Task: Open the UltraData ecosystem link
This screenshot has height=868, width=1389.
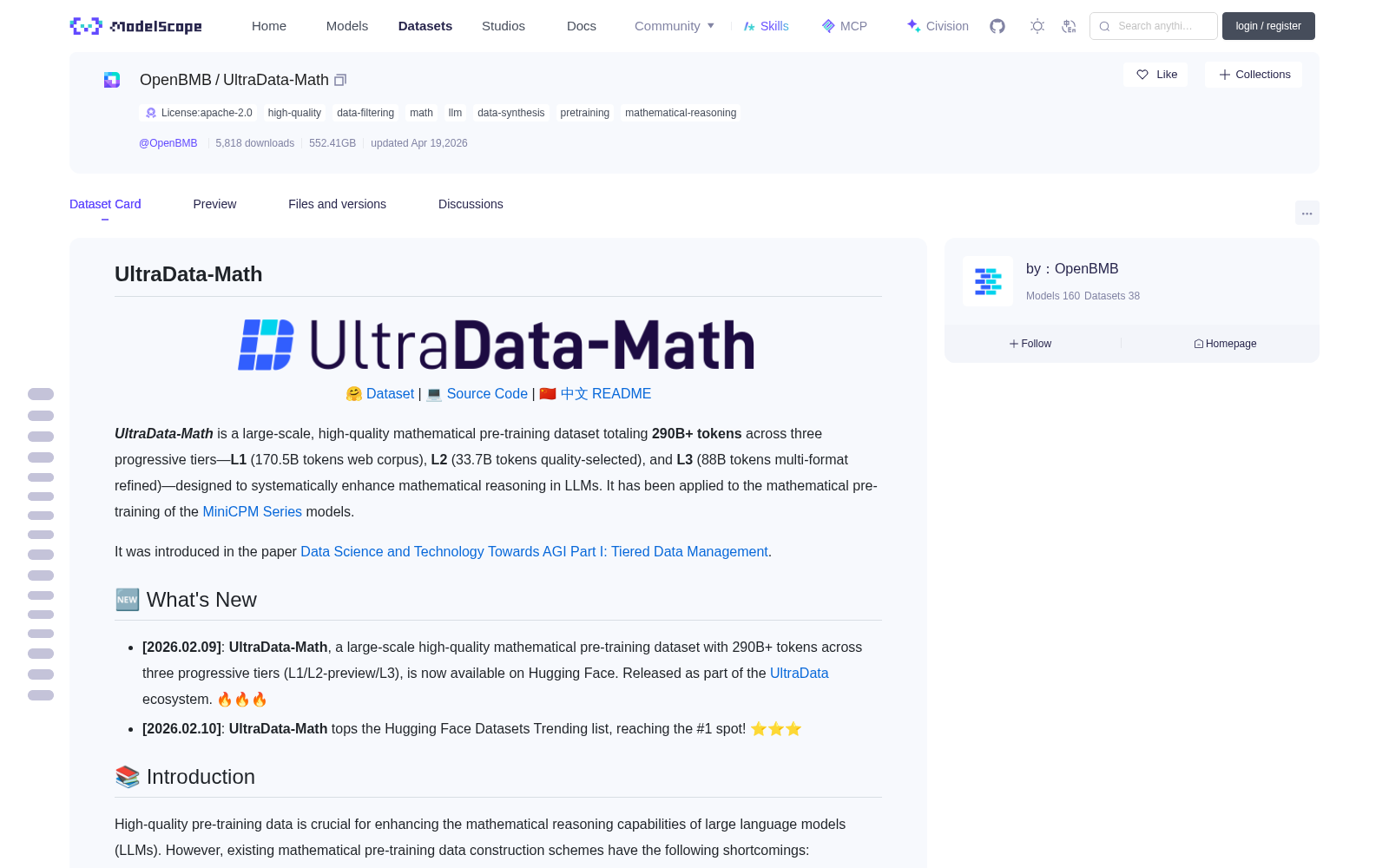Action: click(x=800, y=673)
